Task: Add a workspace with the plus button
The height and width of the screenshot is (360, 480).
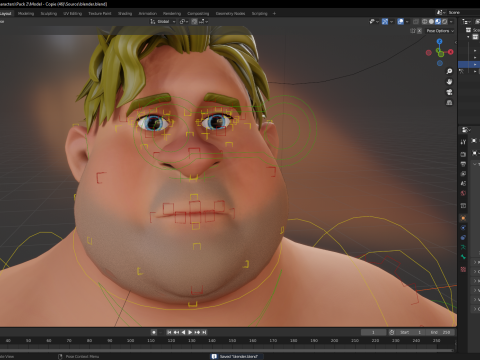Action: coord(274,13)
